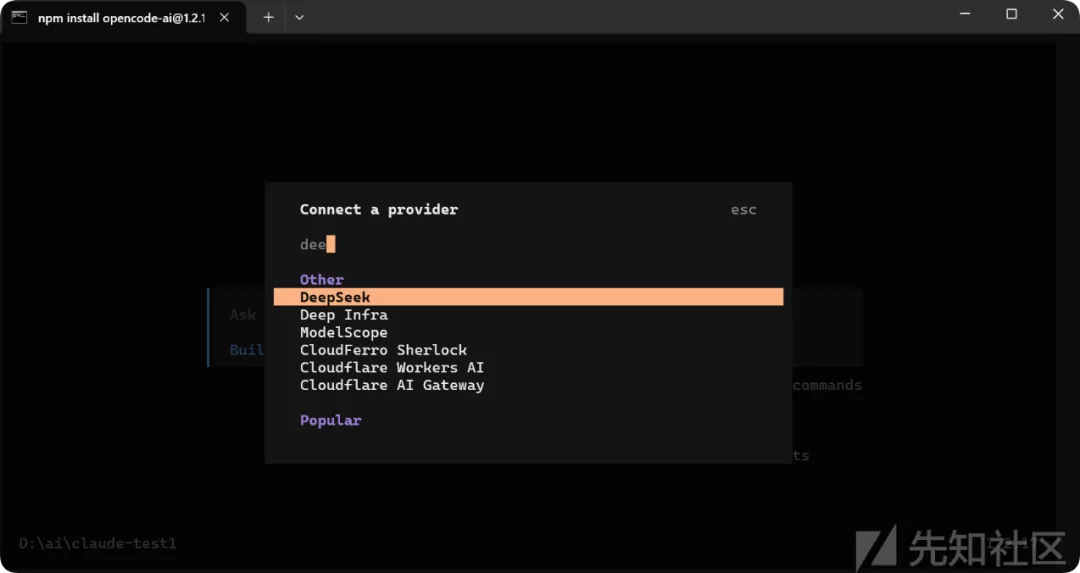
Task: Click the D:\ai\claude-test1 path text
Action: tap(98, 543)
